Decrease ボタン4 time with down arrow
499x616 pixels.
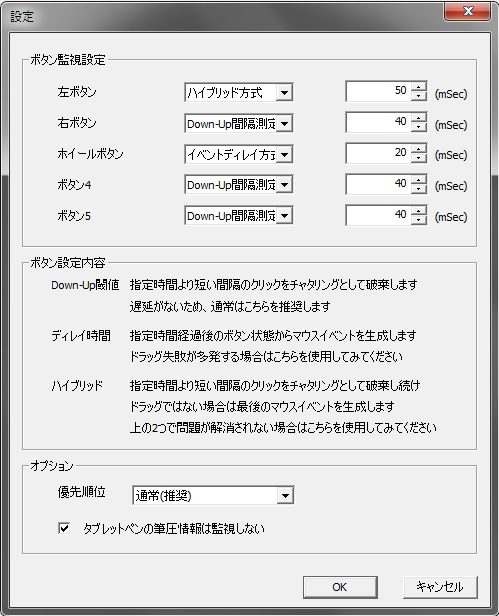419,189
